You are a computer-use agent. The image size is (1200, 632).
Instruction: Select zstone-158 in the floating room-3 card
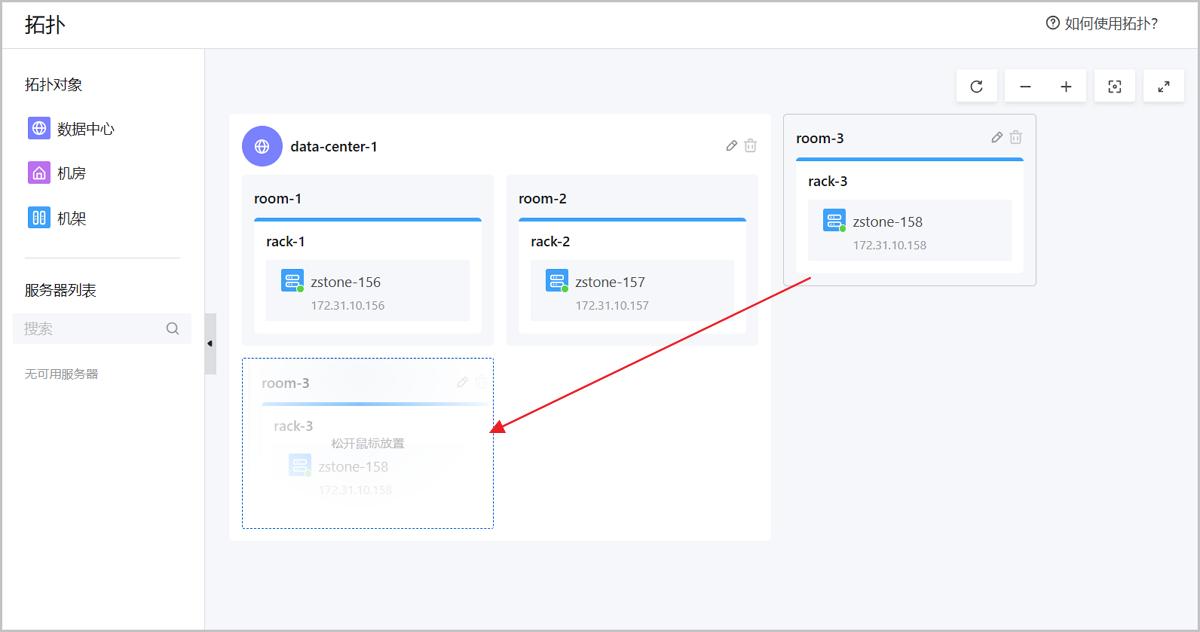tap(888, 222)
